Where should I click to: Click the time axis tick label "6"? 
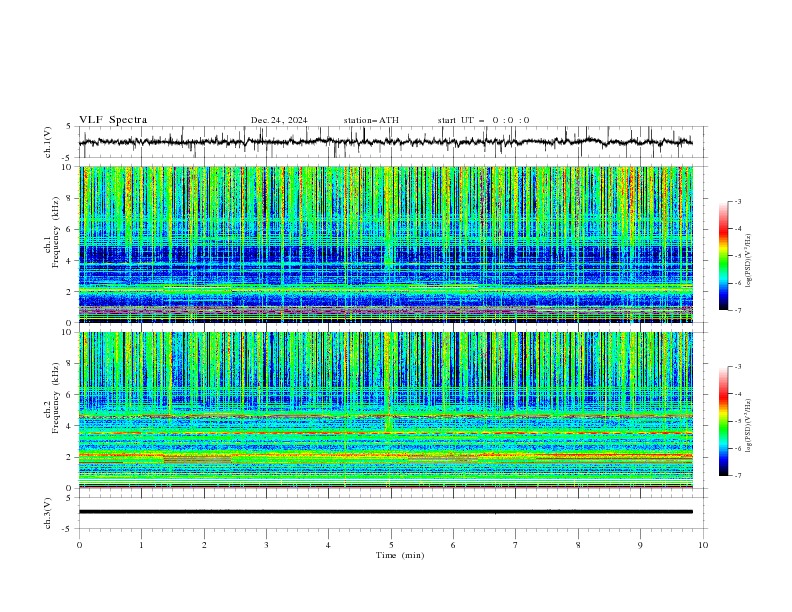(x=453, y=545)
